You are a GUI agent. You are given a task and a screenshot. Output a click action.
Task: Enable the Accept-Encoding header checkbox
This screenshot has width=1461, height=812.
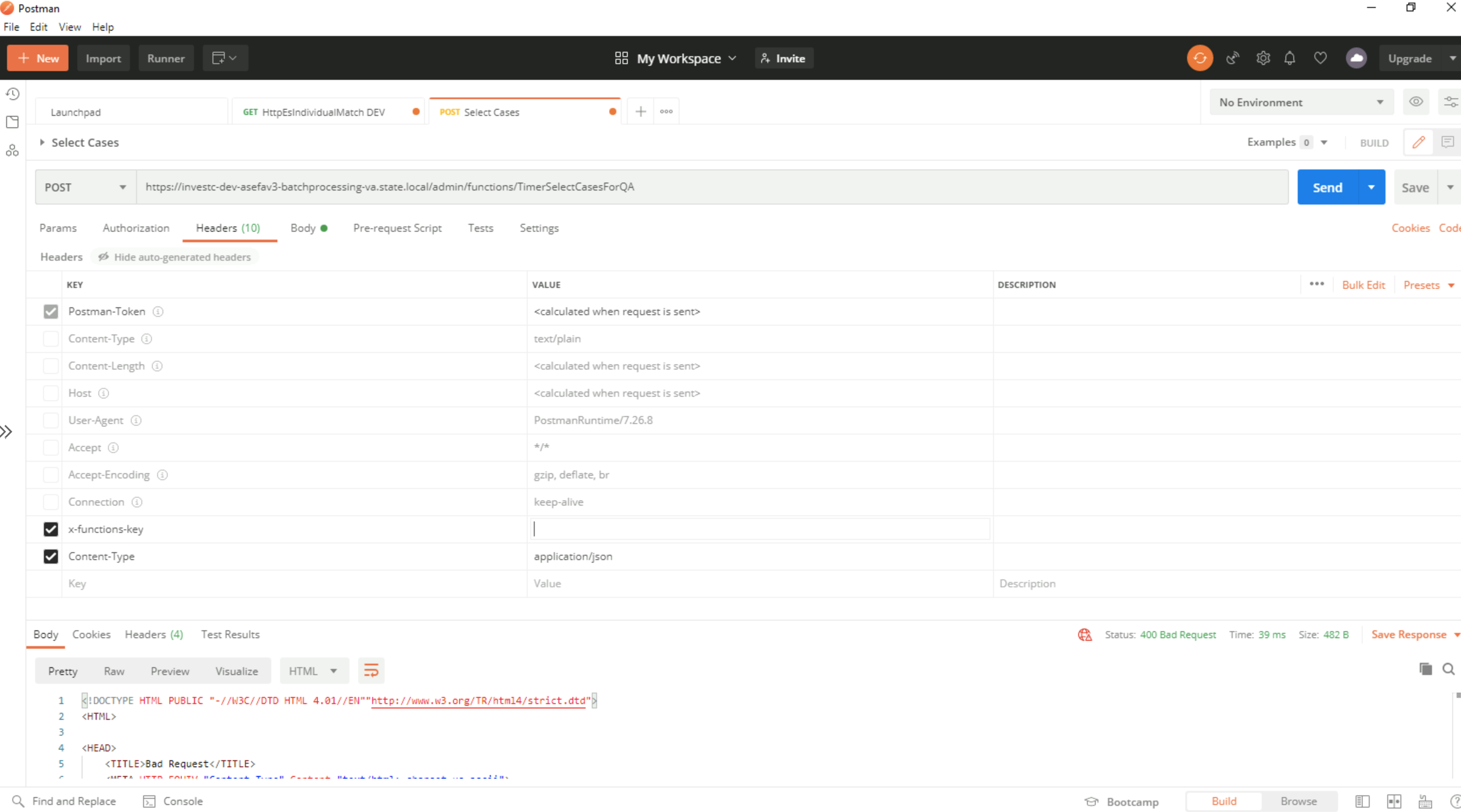click(50, 474)
